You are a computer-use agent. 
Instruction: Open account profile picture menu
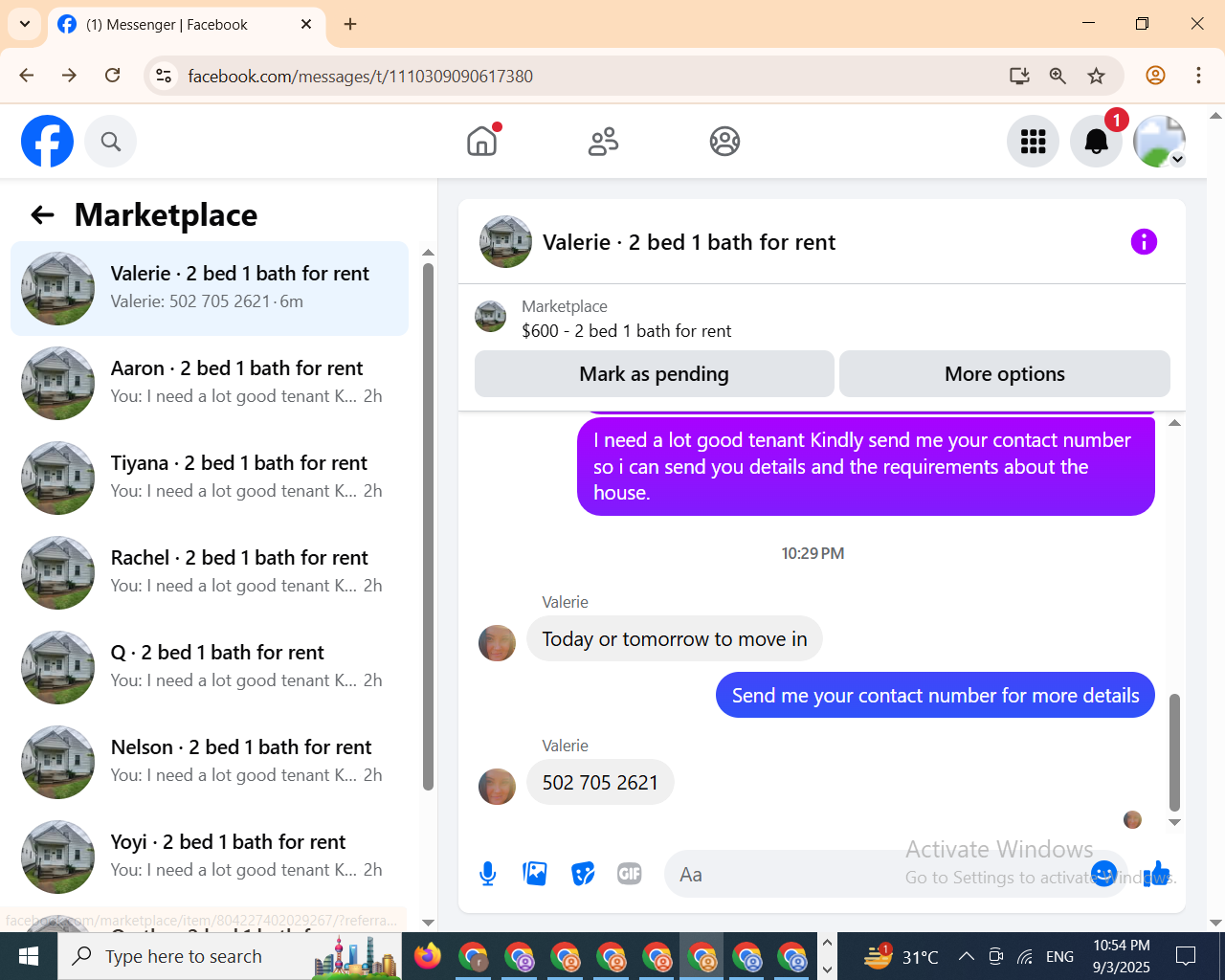click(x=1159, y=142)
